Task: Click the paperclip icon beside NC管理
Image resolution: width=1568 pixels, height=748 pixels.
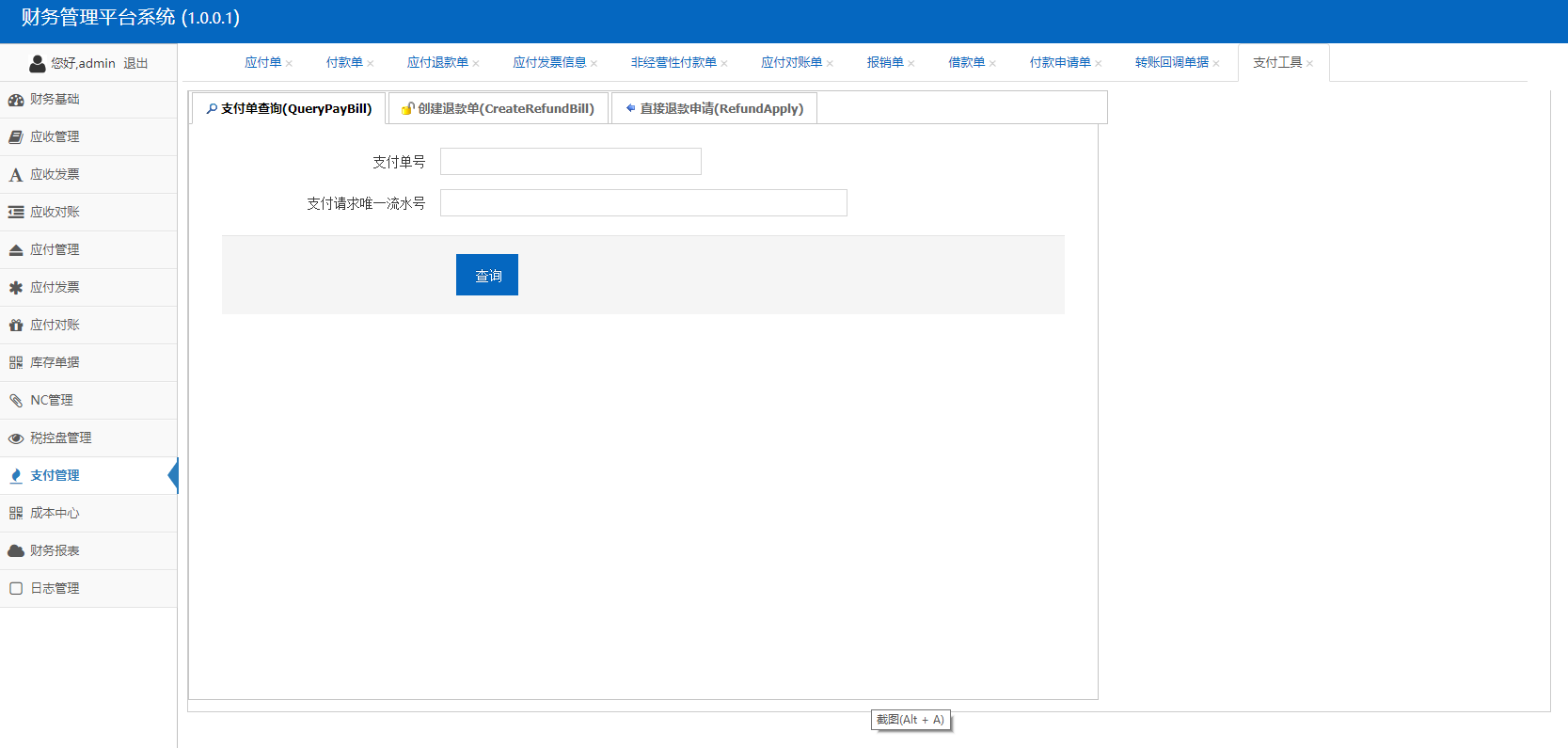Action: pos(16,401)
